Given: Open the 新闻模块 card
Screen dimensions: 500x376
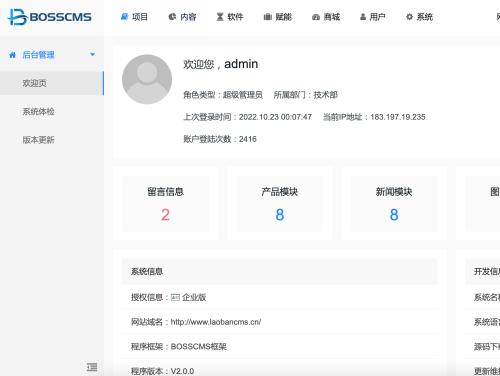Looking at the screenshot, I should pyautogui.click(x=394, y=204).
